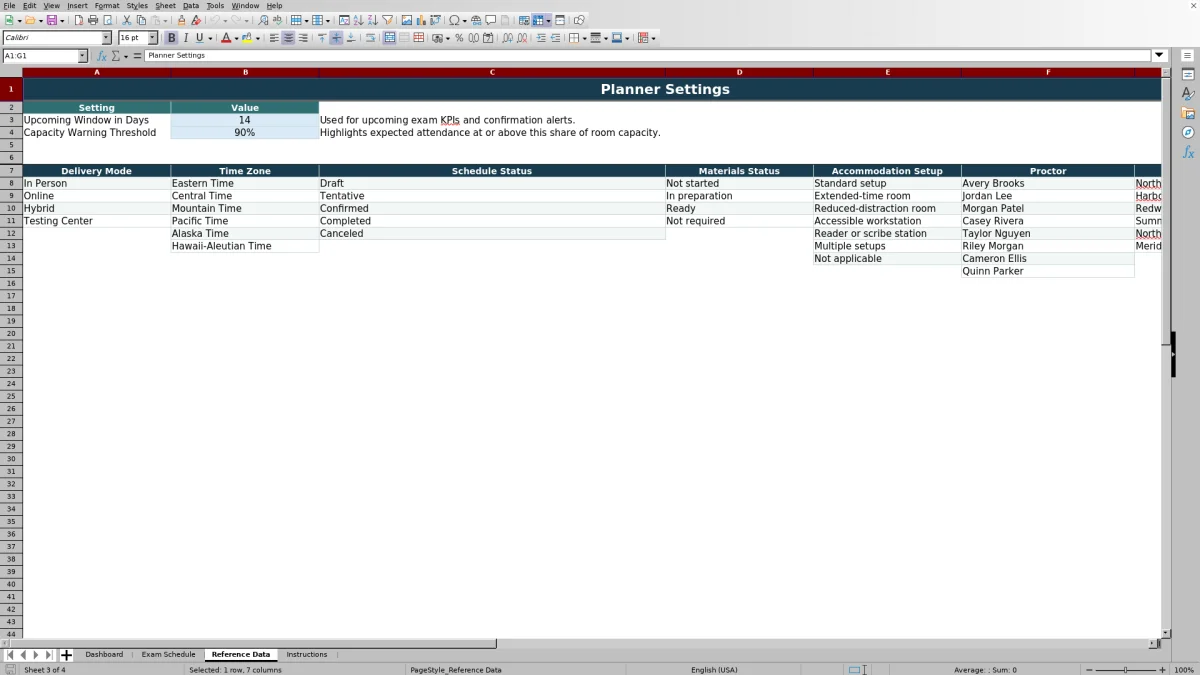Click the zoom in plus button

click(1161, 670)
